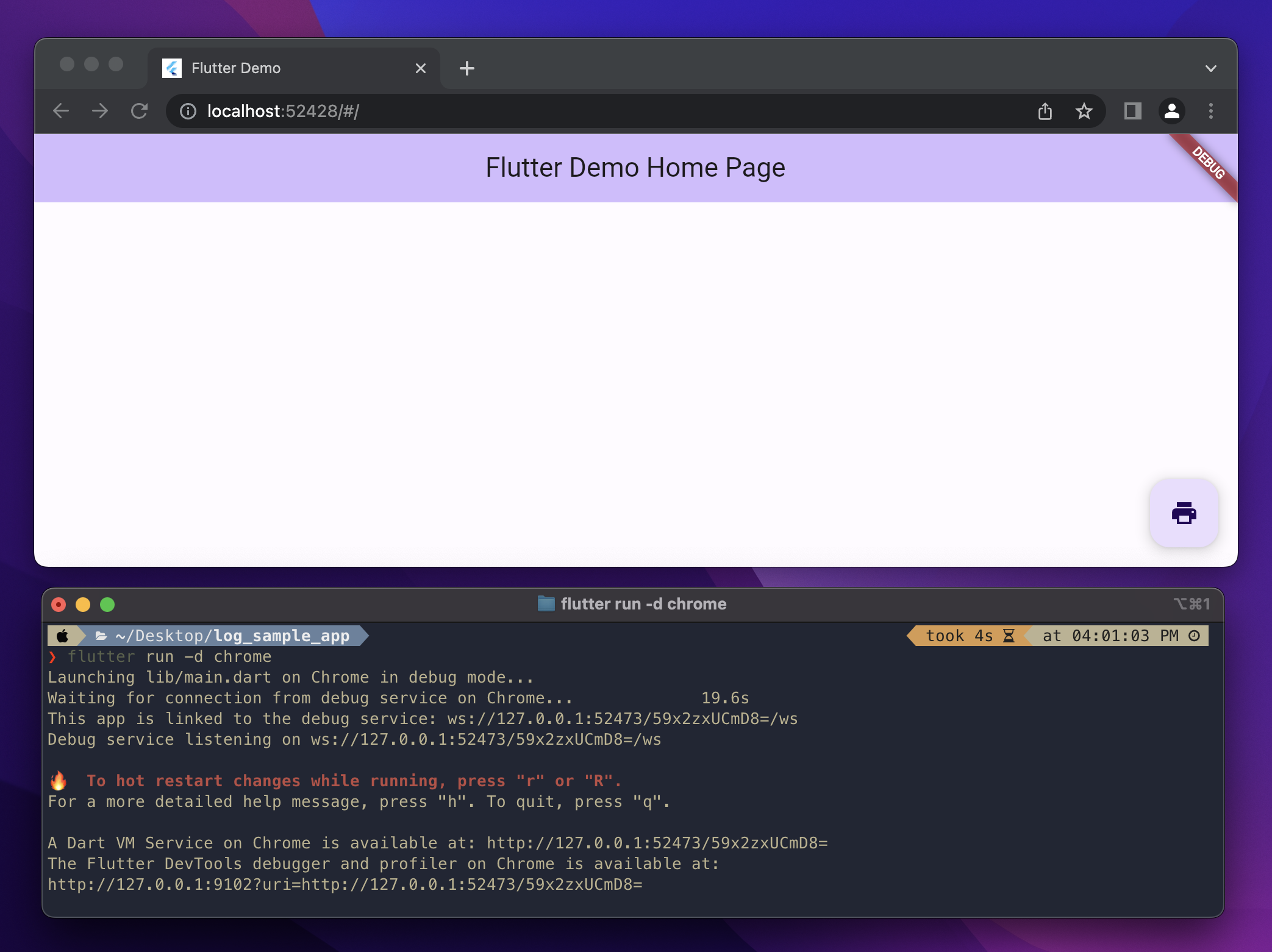
Task: Click the share icon in Chrome's toolbar
Action: pyautogui.click(x=1045, y=111)
